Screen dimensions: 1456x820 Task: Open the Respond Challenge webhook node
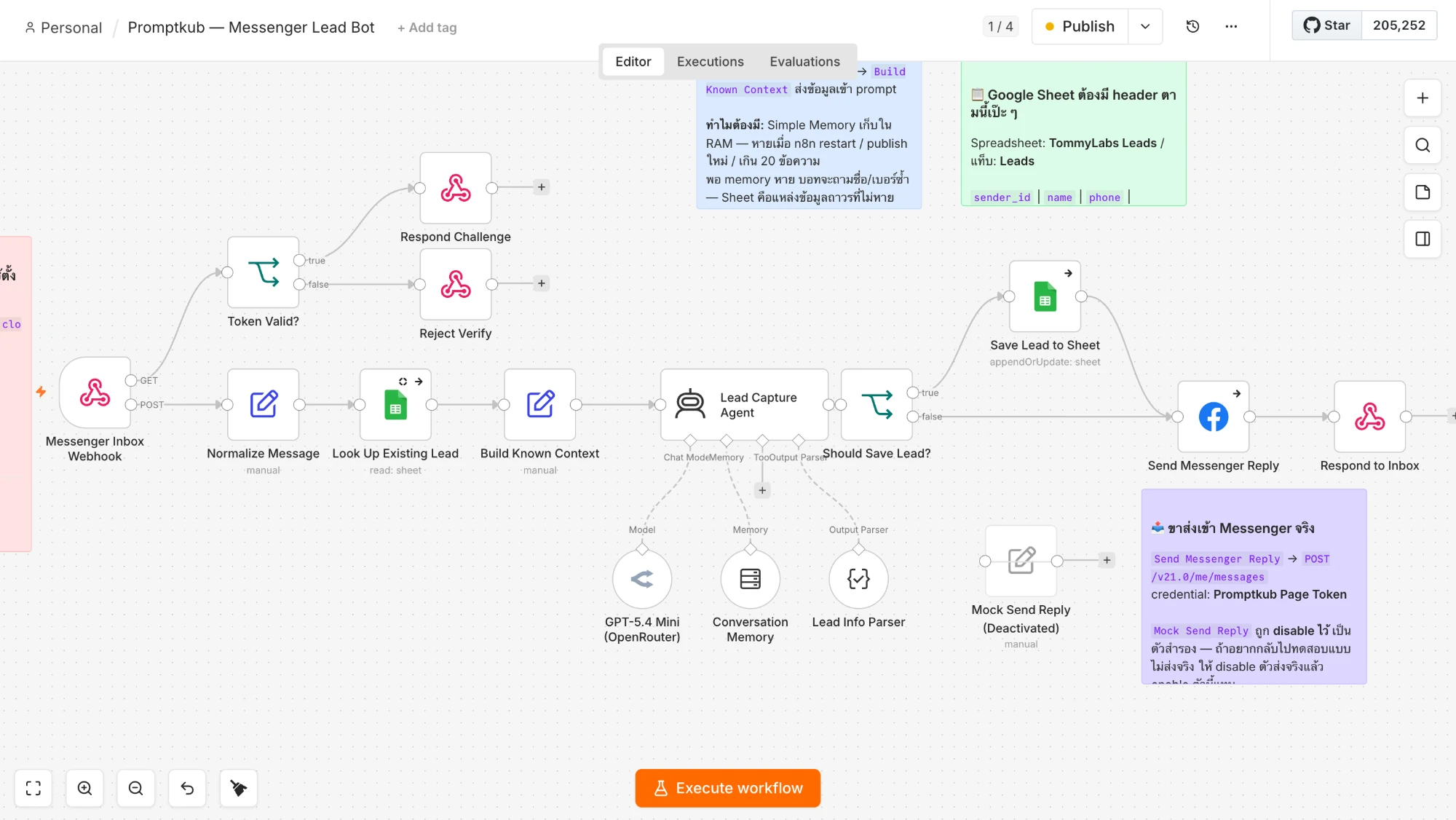tap(456, 188)
